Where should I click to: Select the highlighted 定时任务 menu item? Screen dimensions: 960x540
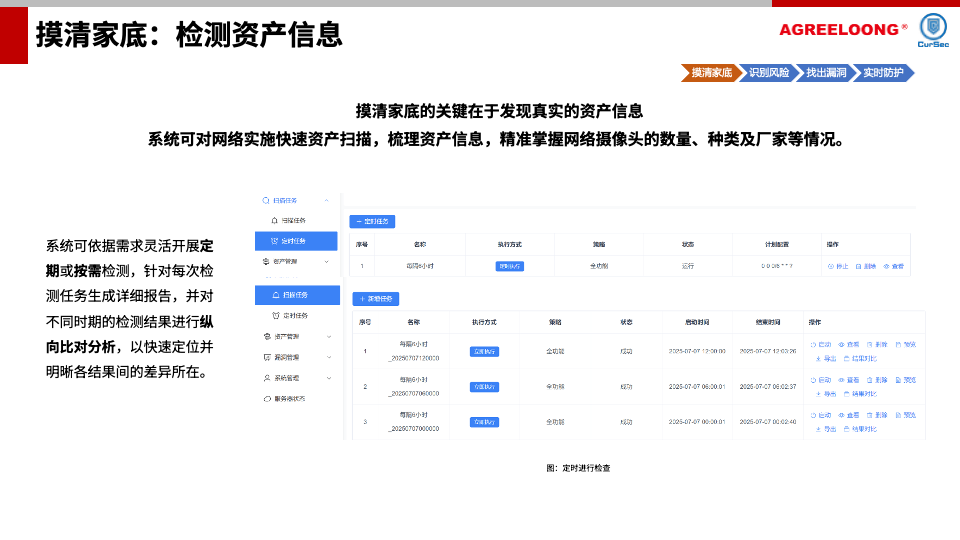(296, 241)
